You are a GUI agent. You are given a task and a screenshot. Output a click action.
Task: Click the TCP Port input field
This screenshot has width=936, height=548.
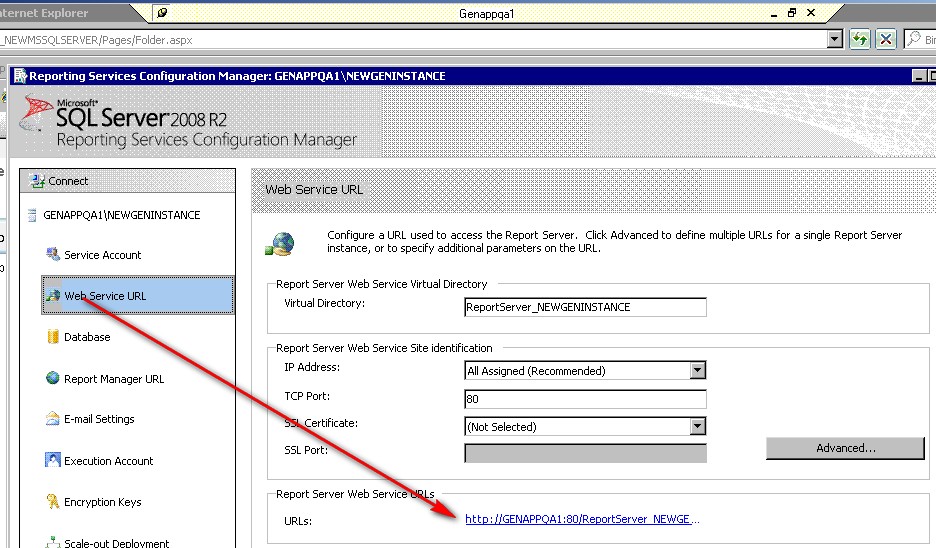tap(586, 399)
